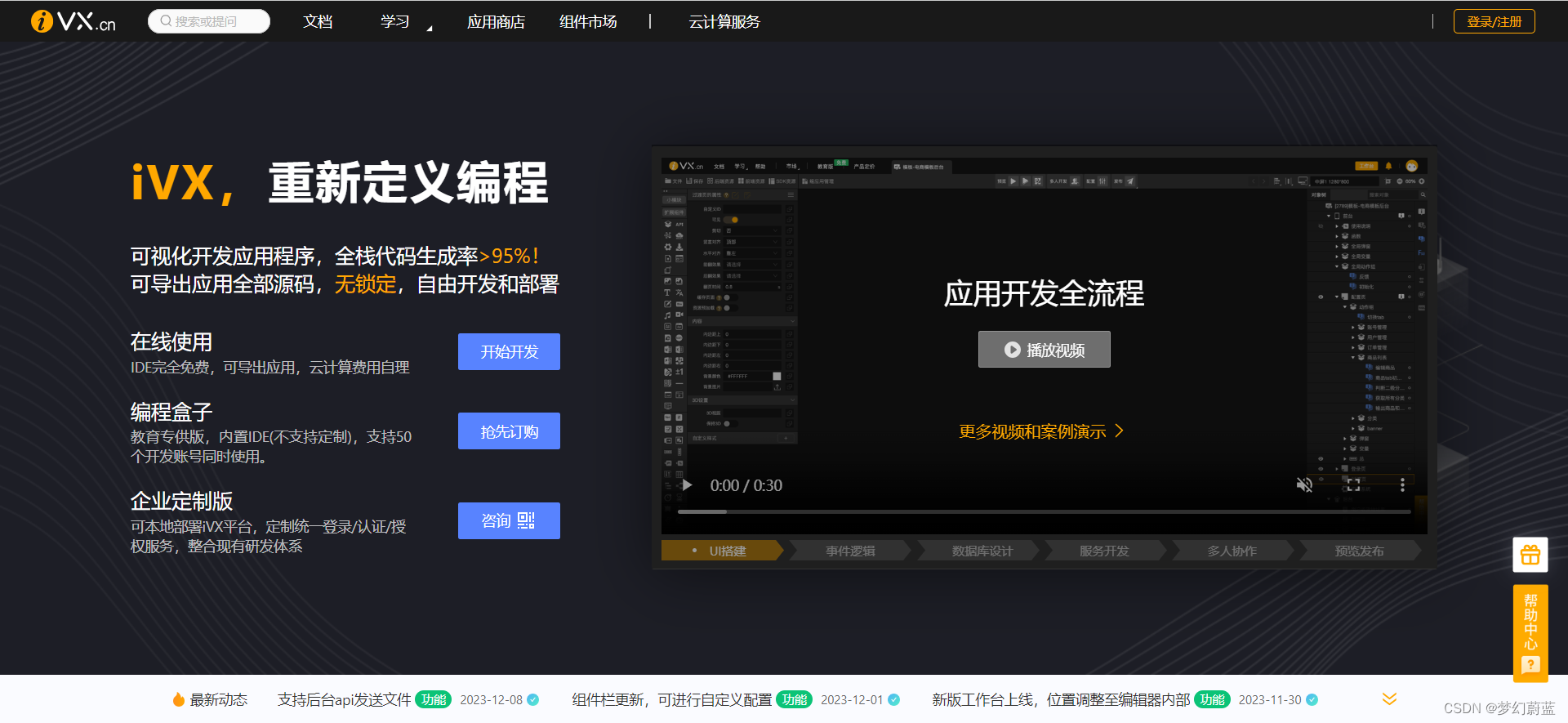1568x723 pixels.
Task: Click the verified check icon after 2023-11-30
Action: (1312, 699)
